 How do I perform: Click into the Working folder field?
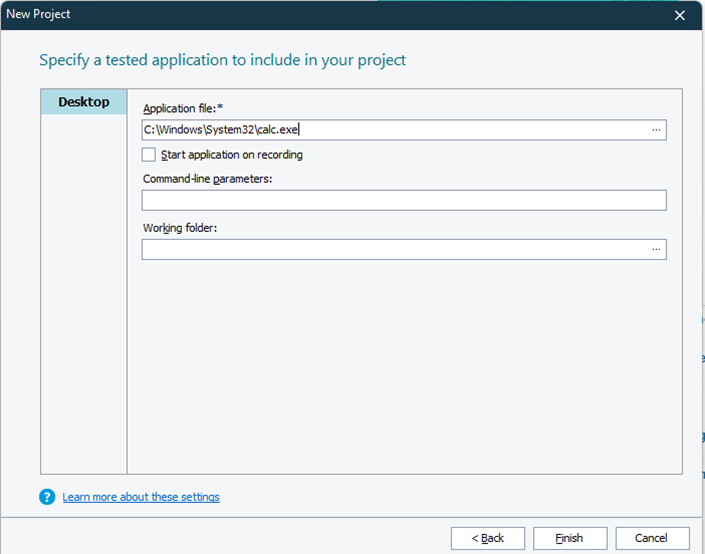(395, 249)
